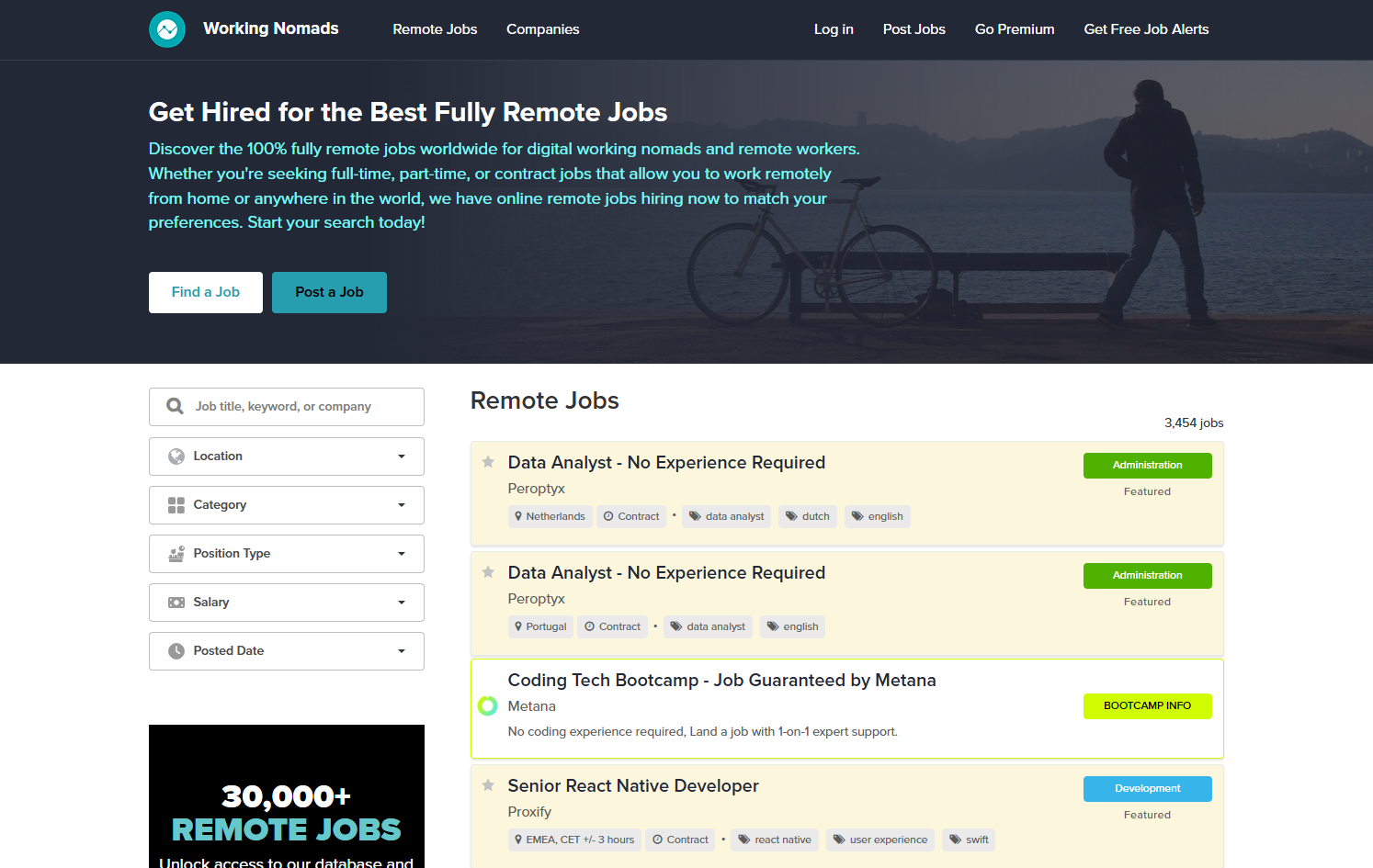Image resolution: width=1373 pixels, height=868 pixels.
Task: Click english tag on Netherlands job
Action: coord(878,516)
